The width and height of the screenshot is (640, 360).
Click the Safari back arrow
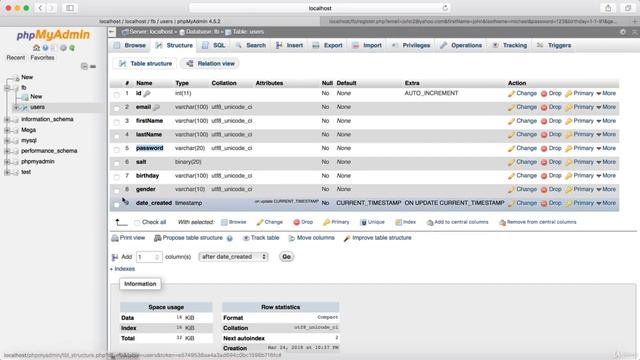40,8
